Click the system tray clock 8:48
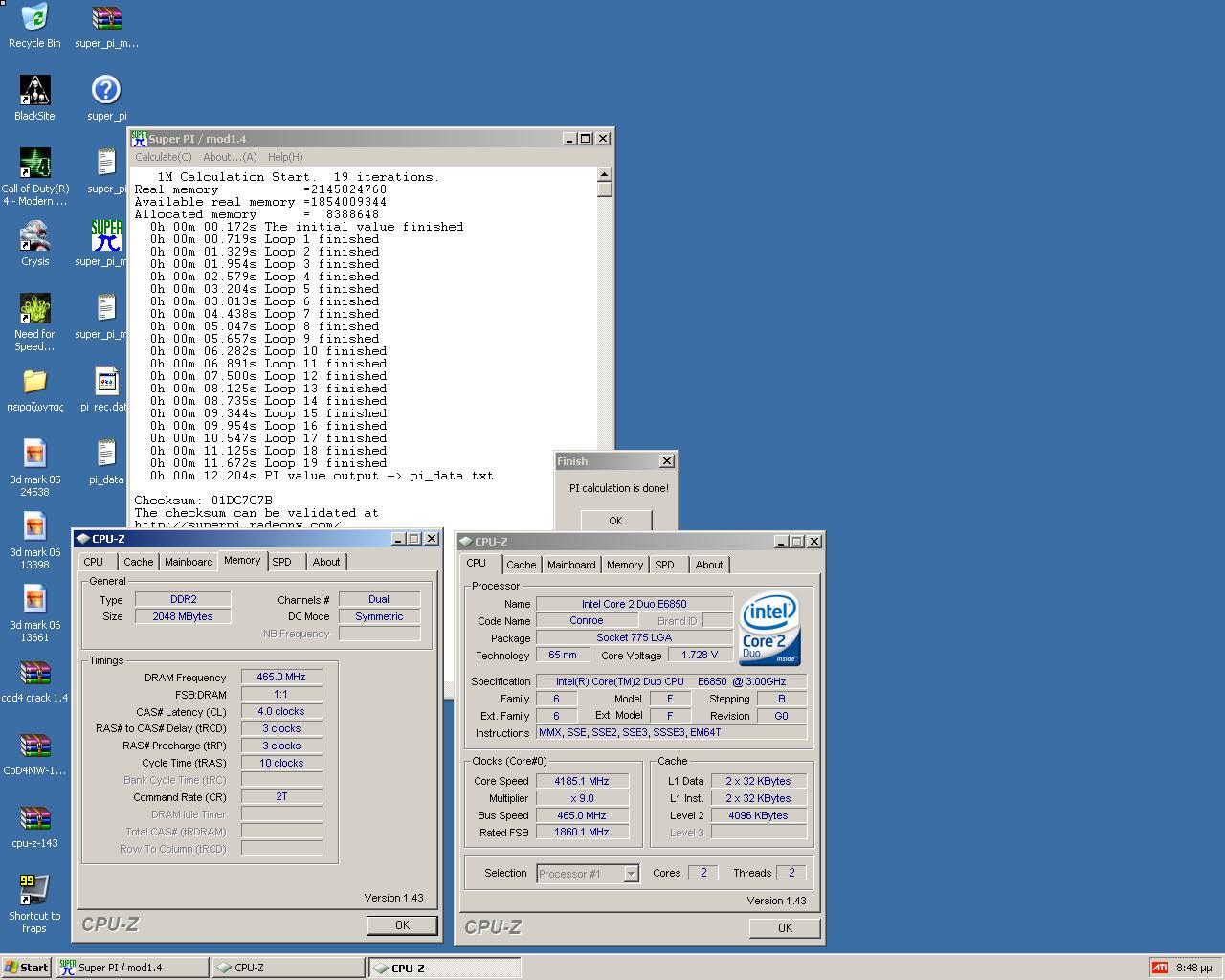The height and width of the screenshot is (980, 1225). (1193, 968)
